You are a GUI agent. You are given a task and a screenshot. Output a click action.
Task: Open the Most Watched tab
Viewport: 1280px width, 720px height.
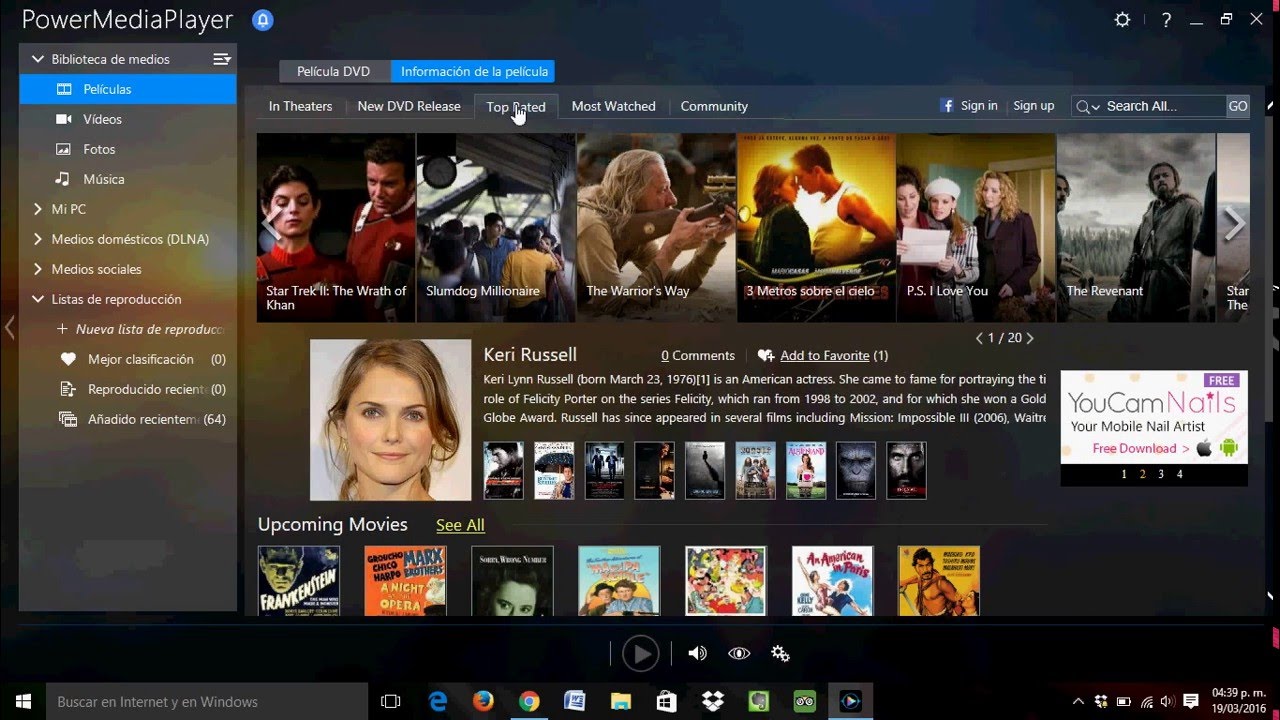(613, 106)
